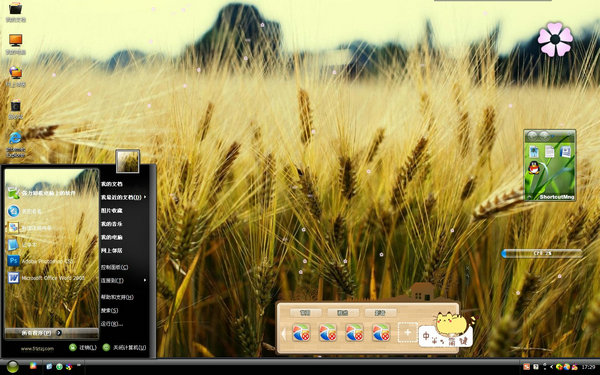This screenshot has height=375, width=600.
Task: Click the 17:29 taskbar clock
Action: tap(588, 367)
